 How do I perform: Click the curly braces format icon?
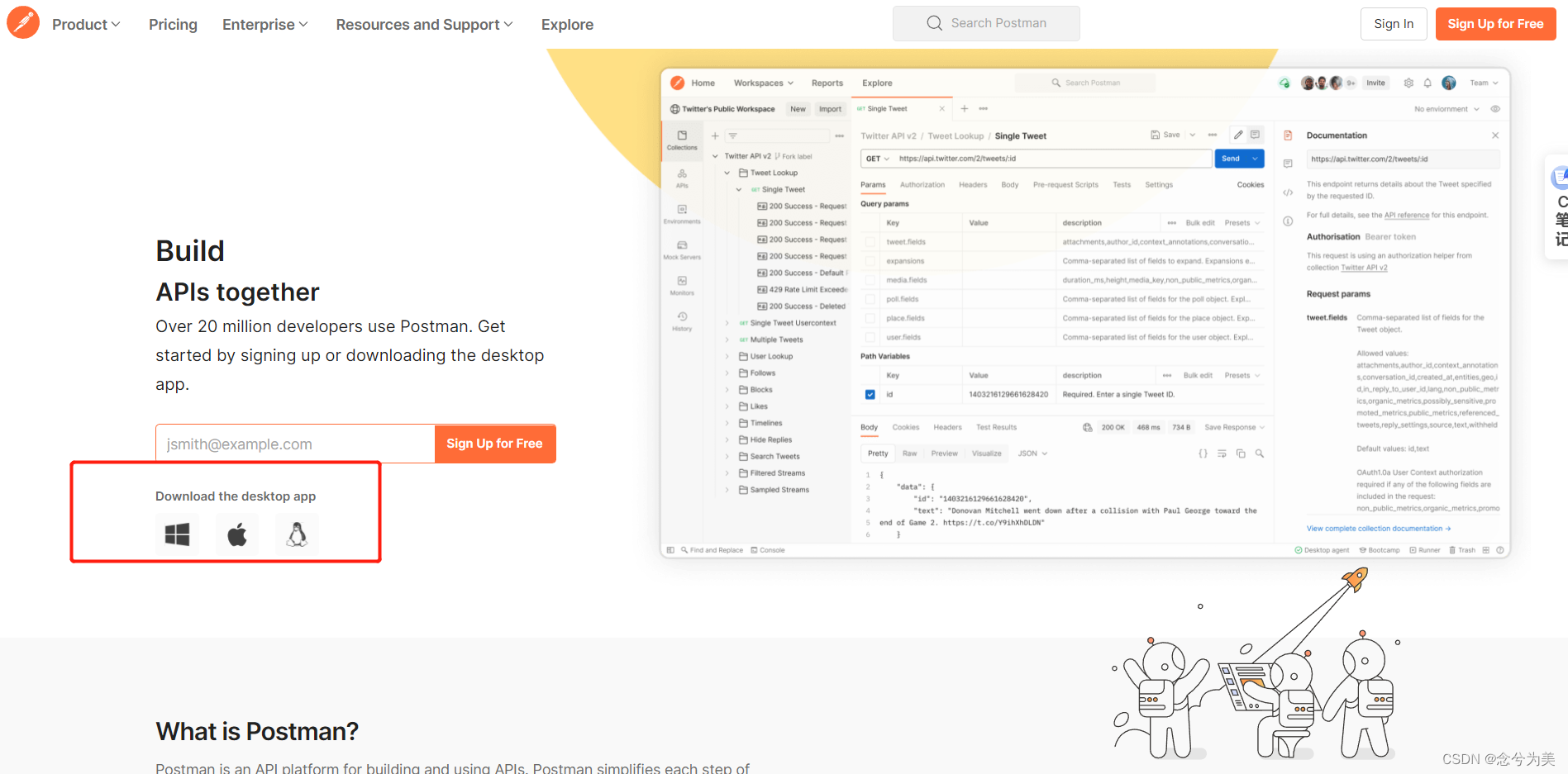click(1203, 453)
